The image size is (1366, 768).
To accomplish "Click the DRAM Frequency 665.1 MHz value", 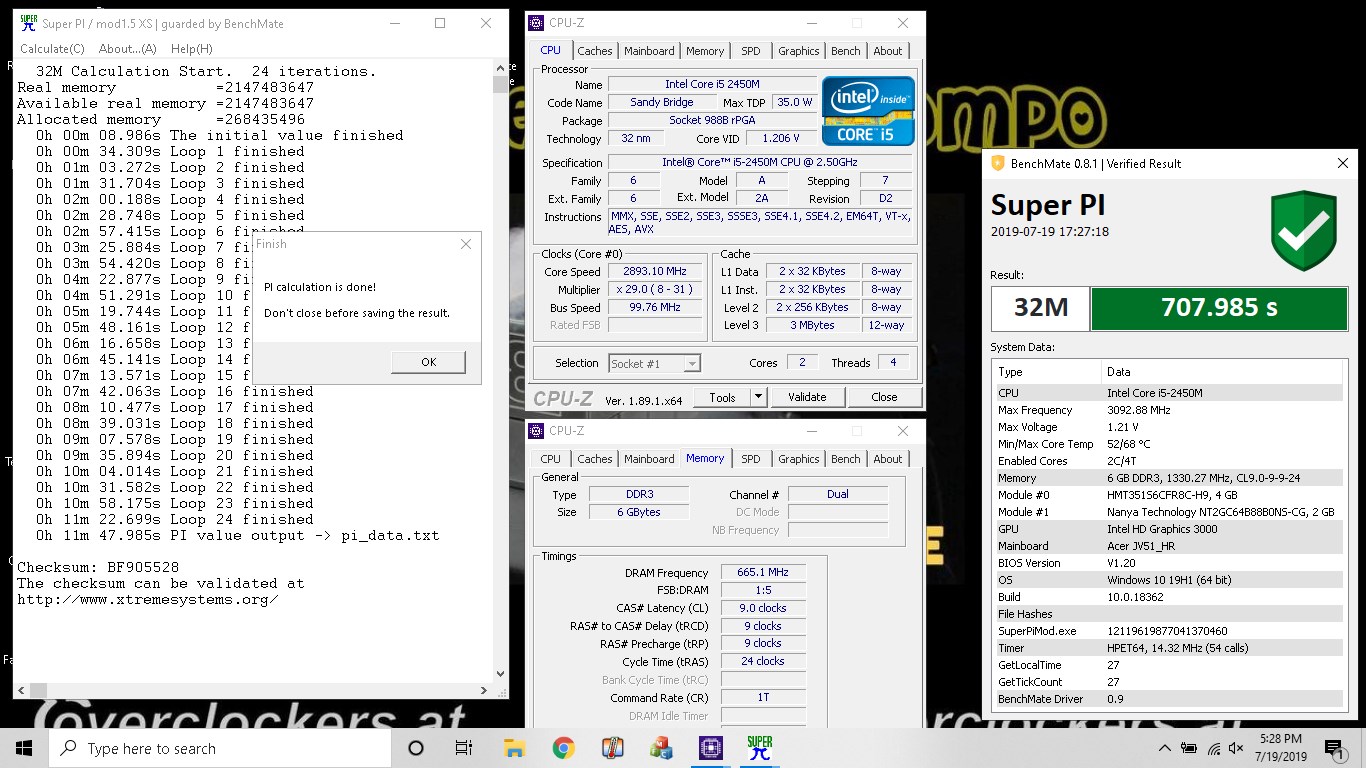I will click(762, 573).
